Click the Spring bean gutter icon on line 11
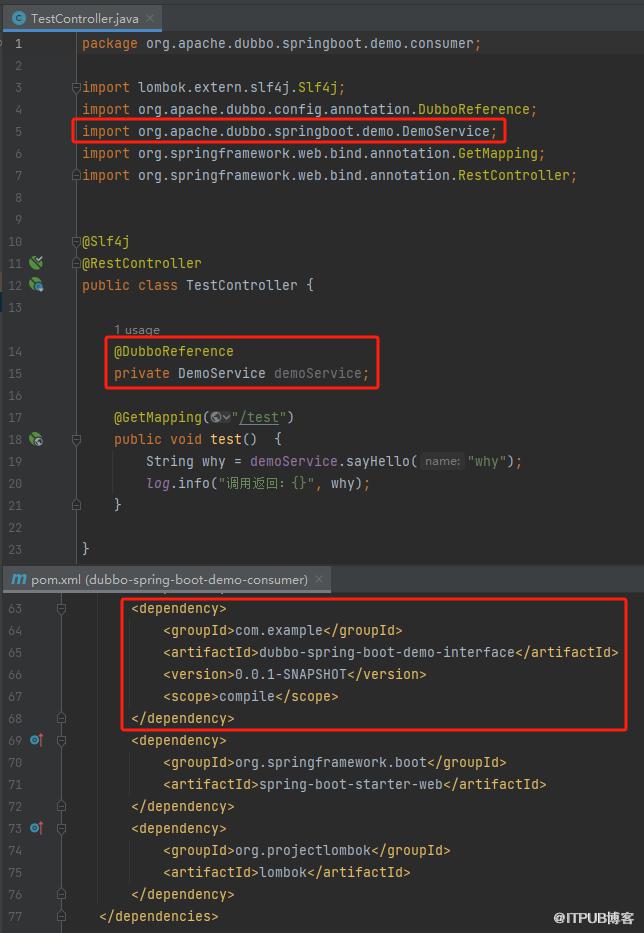This screenshot has height=933, width=644. tap(36, 262)
